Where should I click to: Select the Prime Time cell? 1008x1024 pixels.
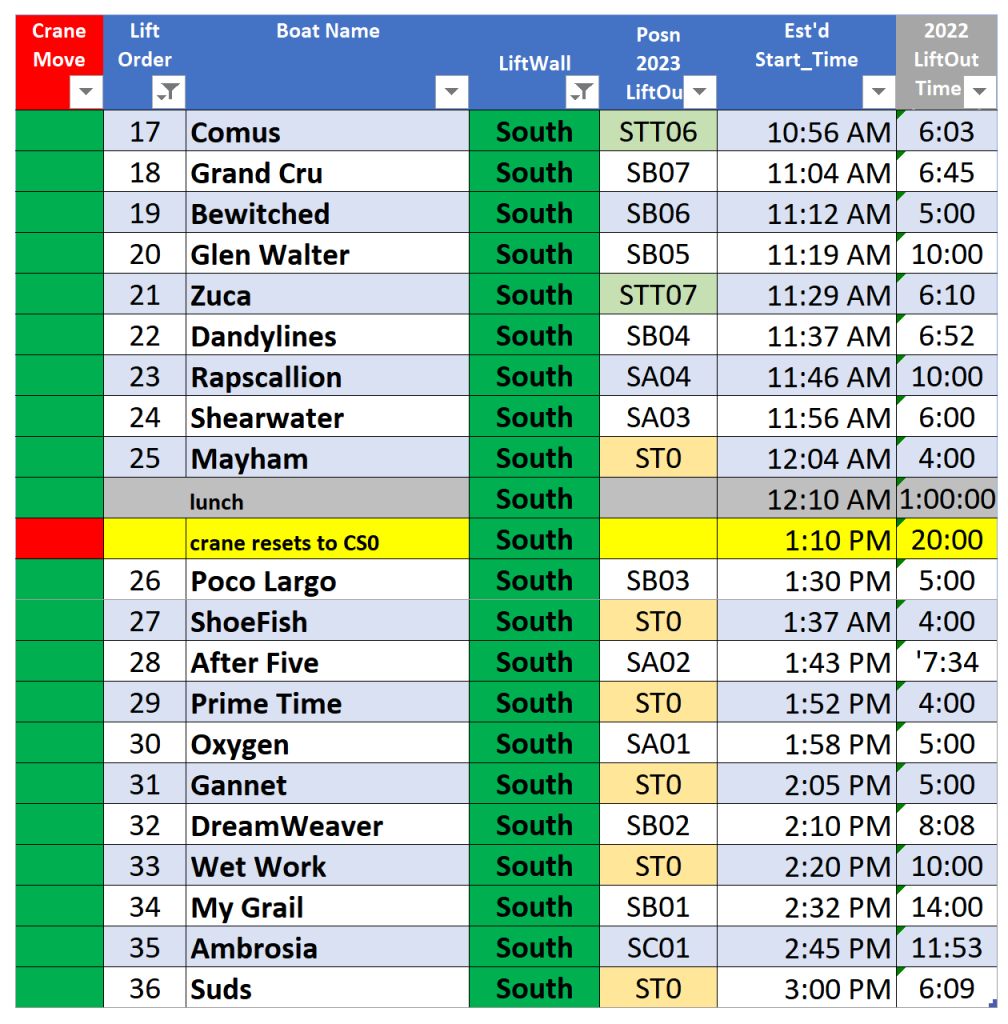[x=327, y=703]
